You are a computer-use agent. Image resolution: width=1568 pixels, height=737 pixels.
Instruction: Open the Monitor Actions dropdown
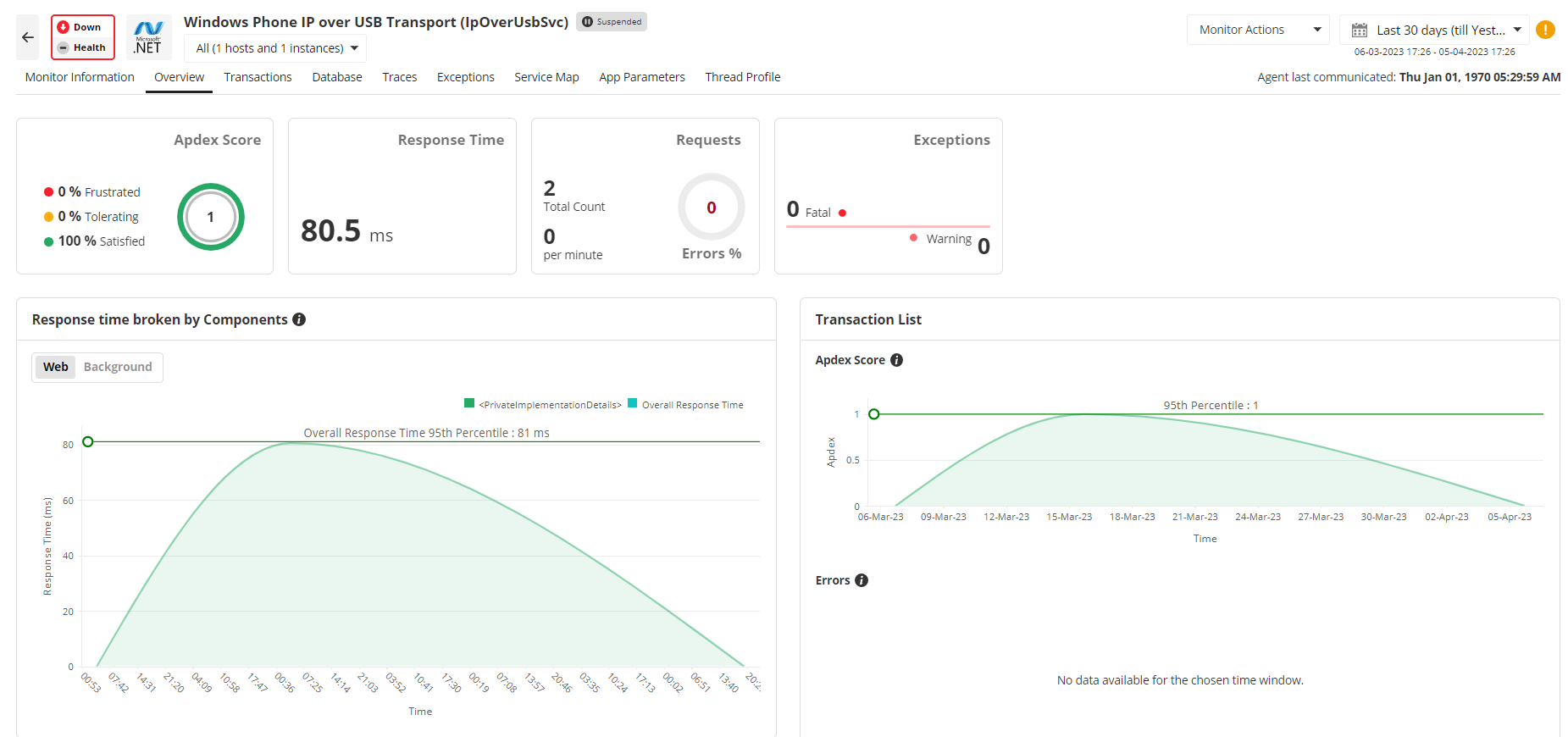coord(1258,30)
